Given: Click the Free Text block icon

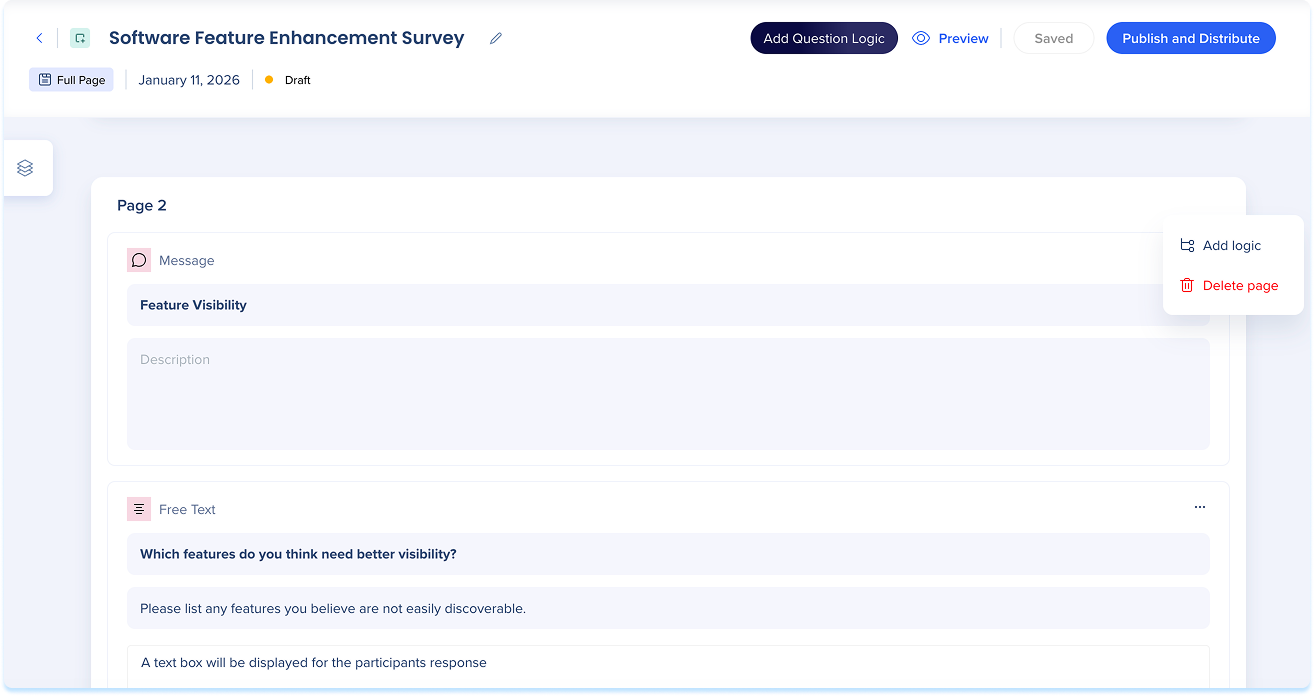Looking at the screenshot, I should click(139, 509).
